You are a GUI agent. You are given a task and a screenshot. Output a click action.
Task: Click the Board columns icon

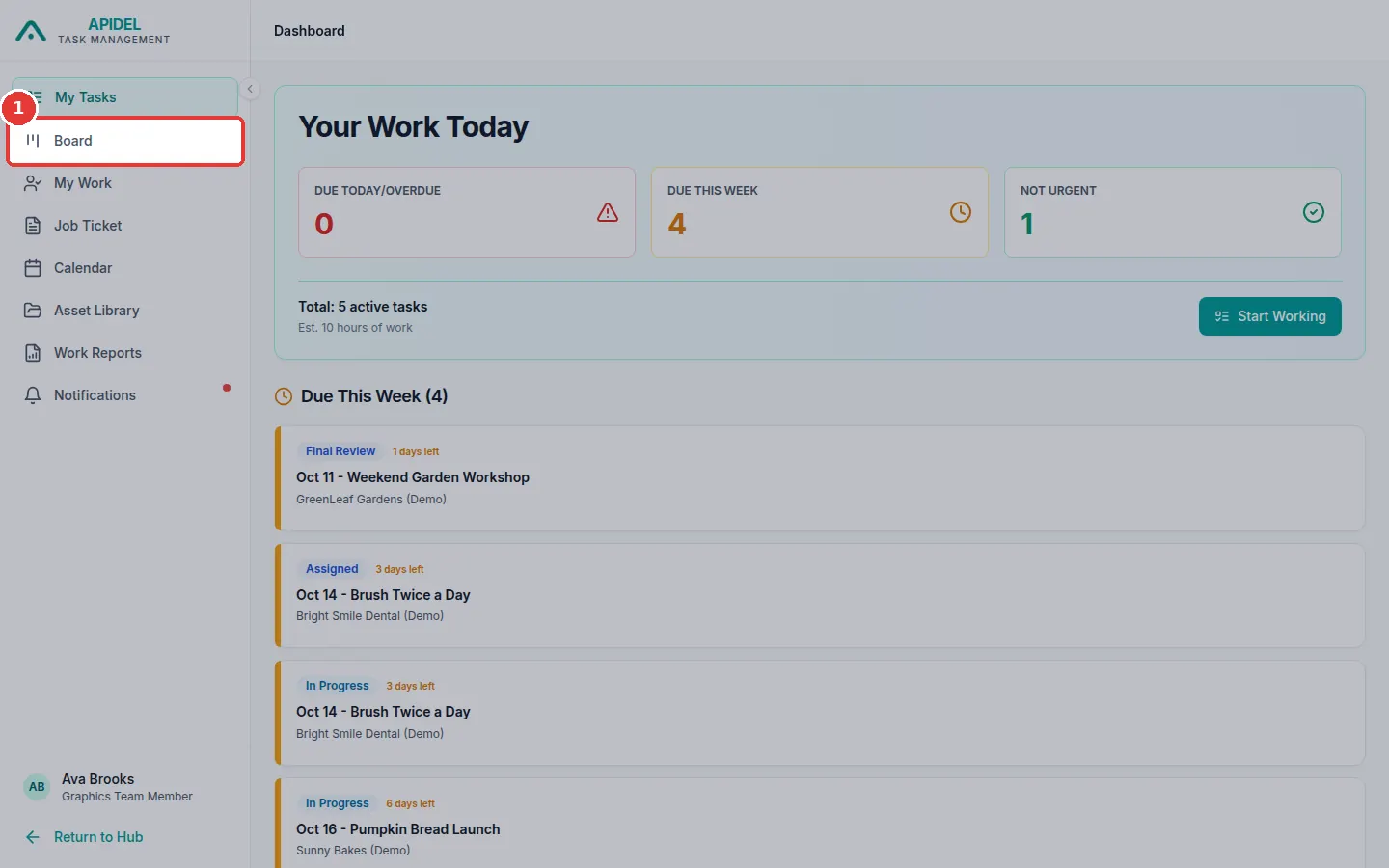point(33,141)
